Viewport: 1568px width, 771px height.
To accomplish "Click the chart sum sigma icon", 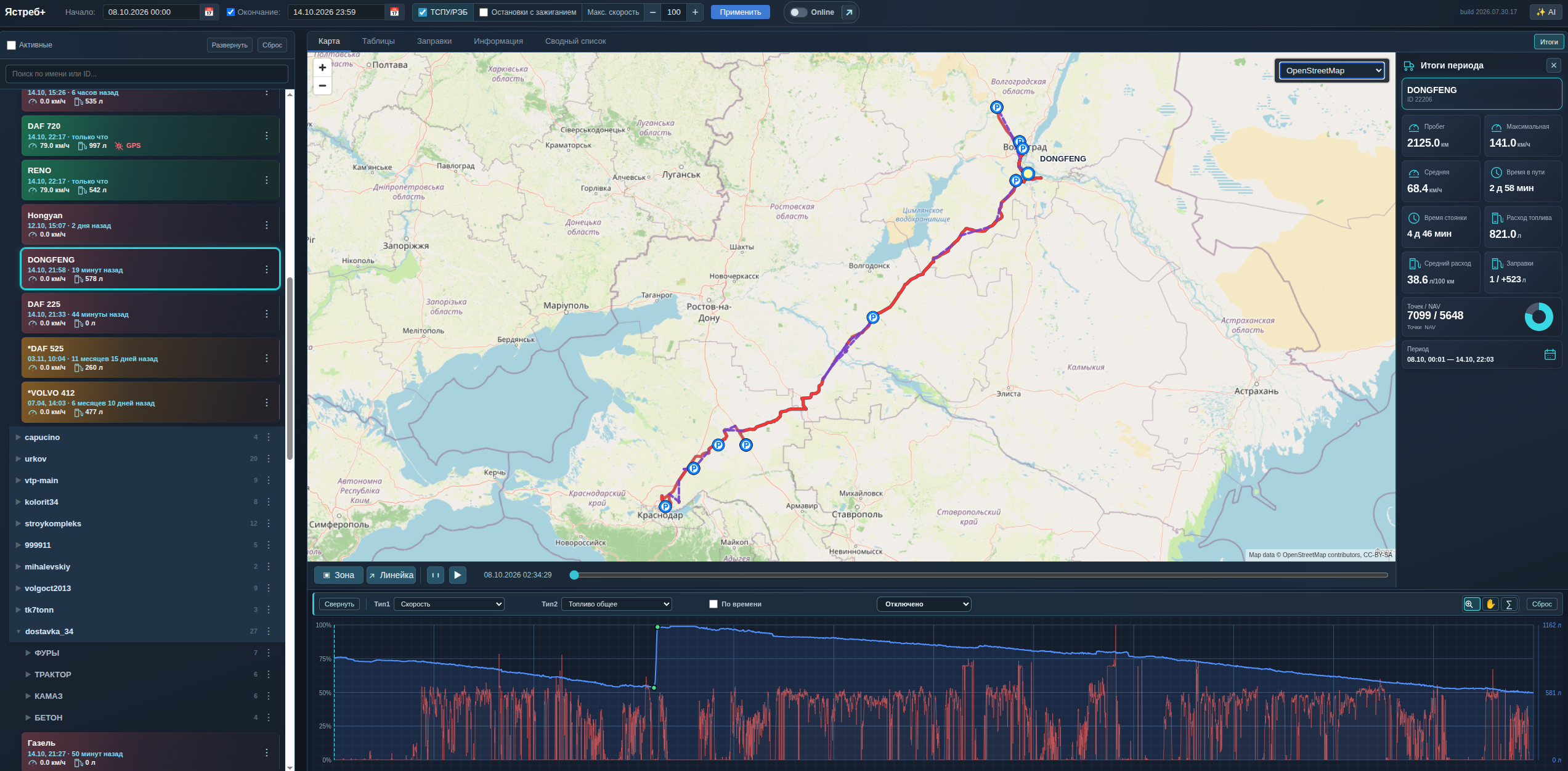I will click(x=1509, y=604).
